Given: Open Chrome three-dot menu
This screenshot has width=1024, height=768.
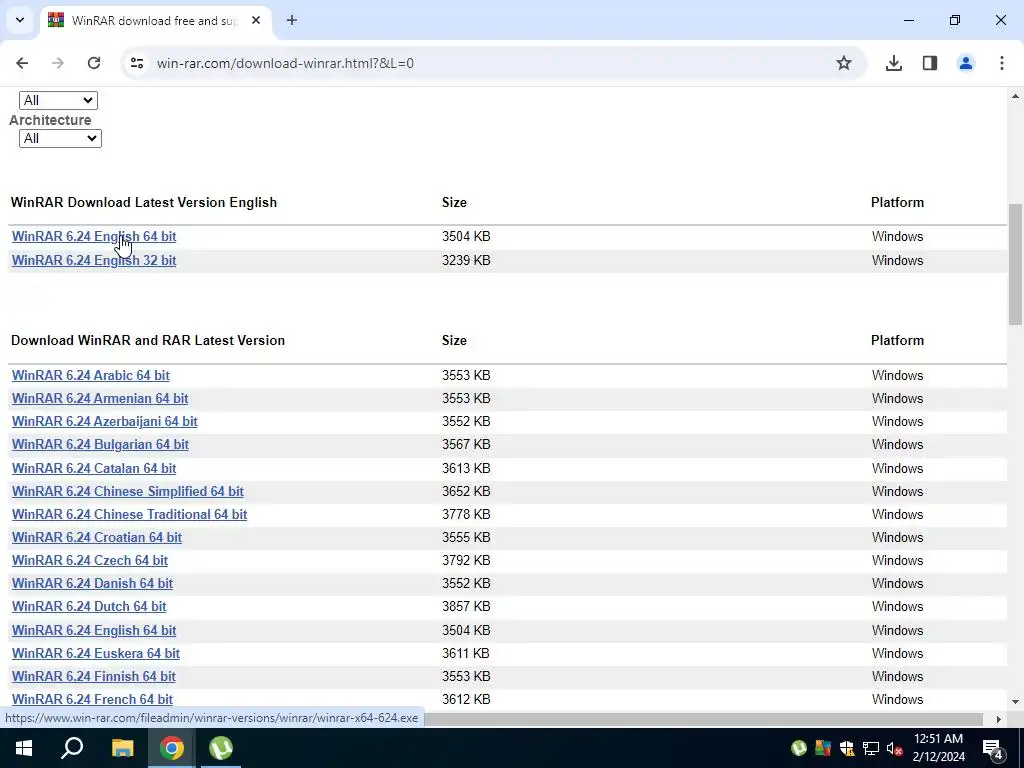Looking at the screenshot, I should pyautogui.click(x=1002, y=63).
